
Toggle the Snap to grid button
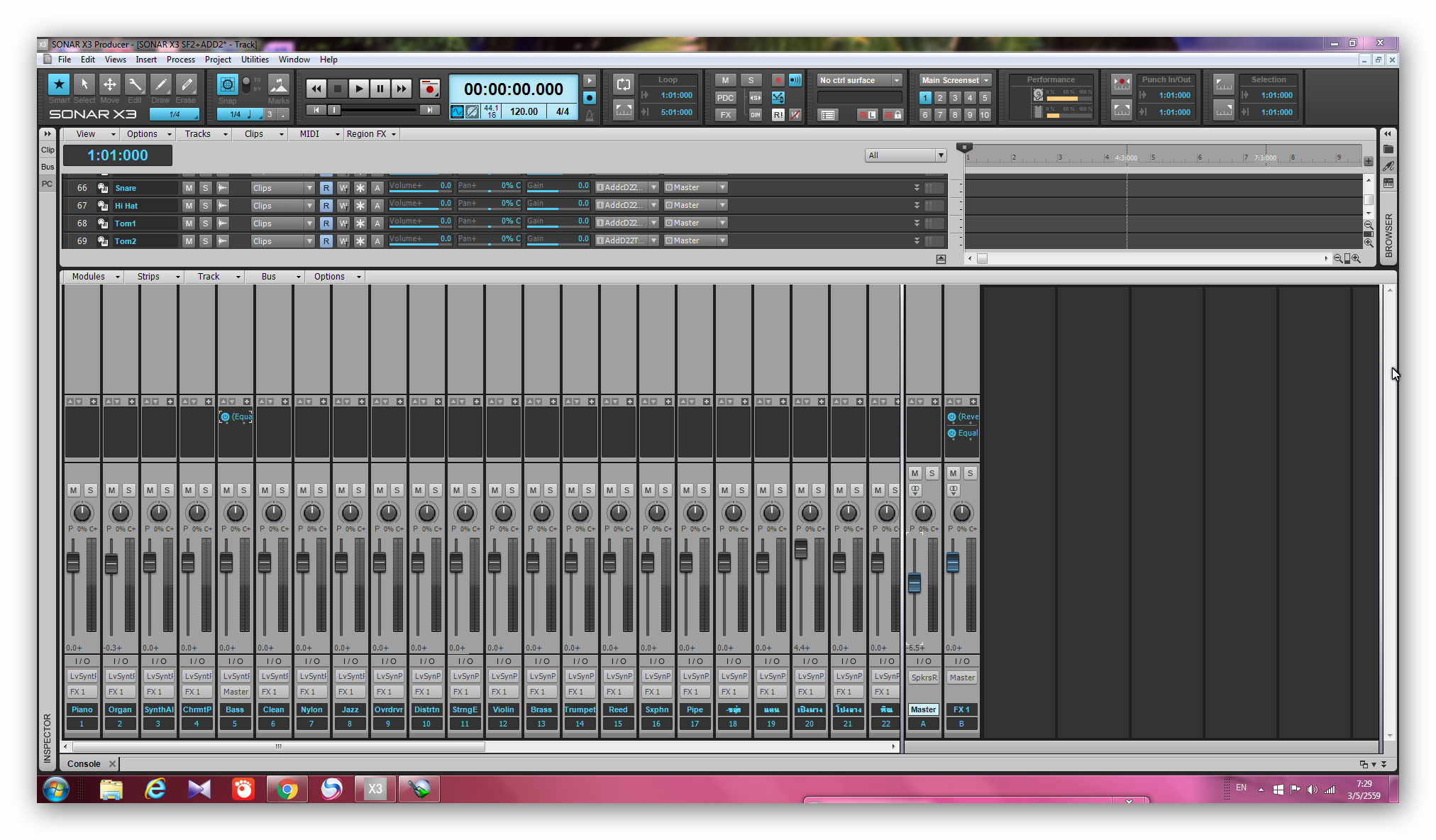[227, 85]
